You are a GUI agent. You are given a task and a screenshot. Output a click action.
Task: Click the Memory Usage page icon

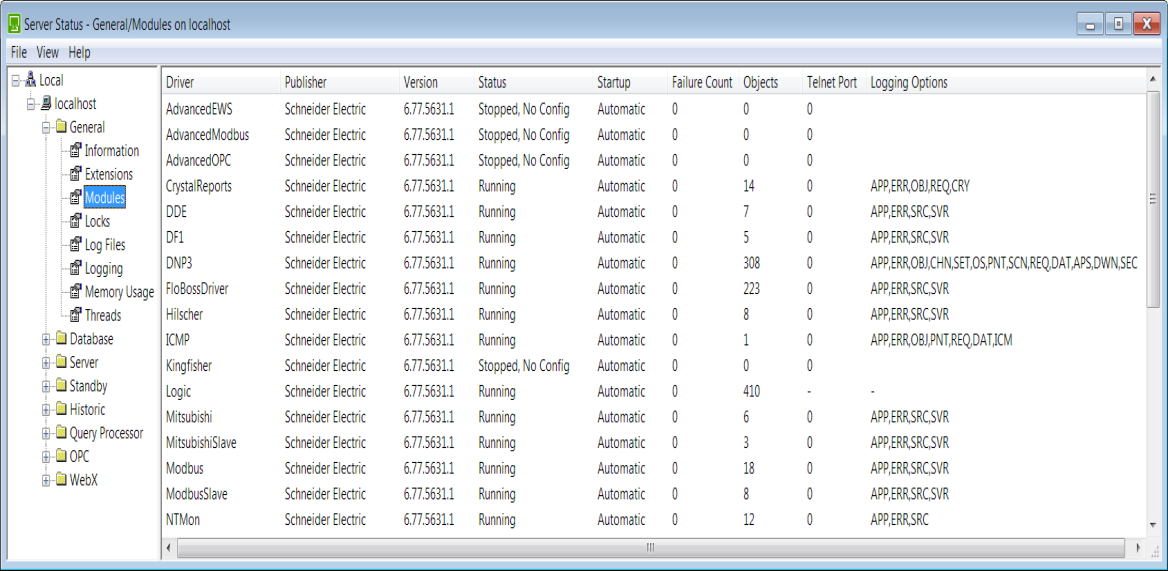(75, 292)
